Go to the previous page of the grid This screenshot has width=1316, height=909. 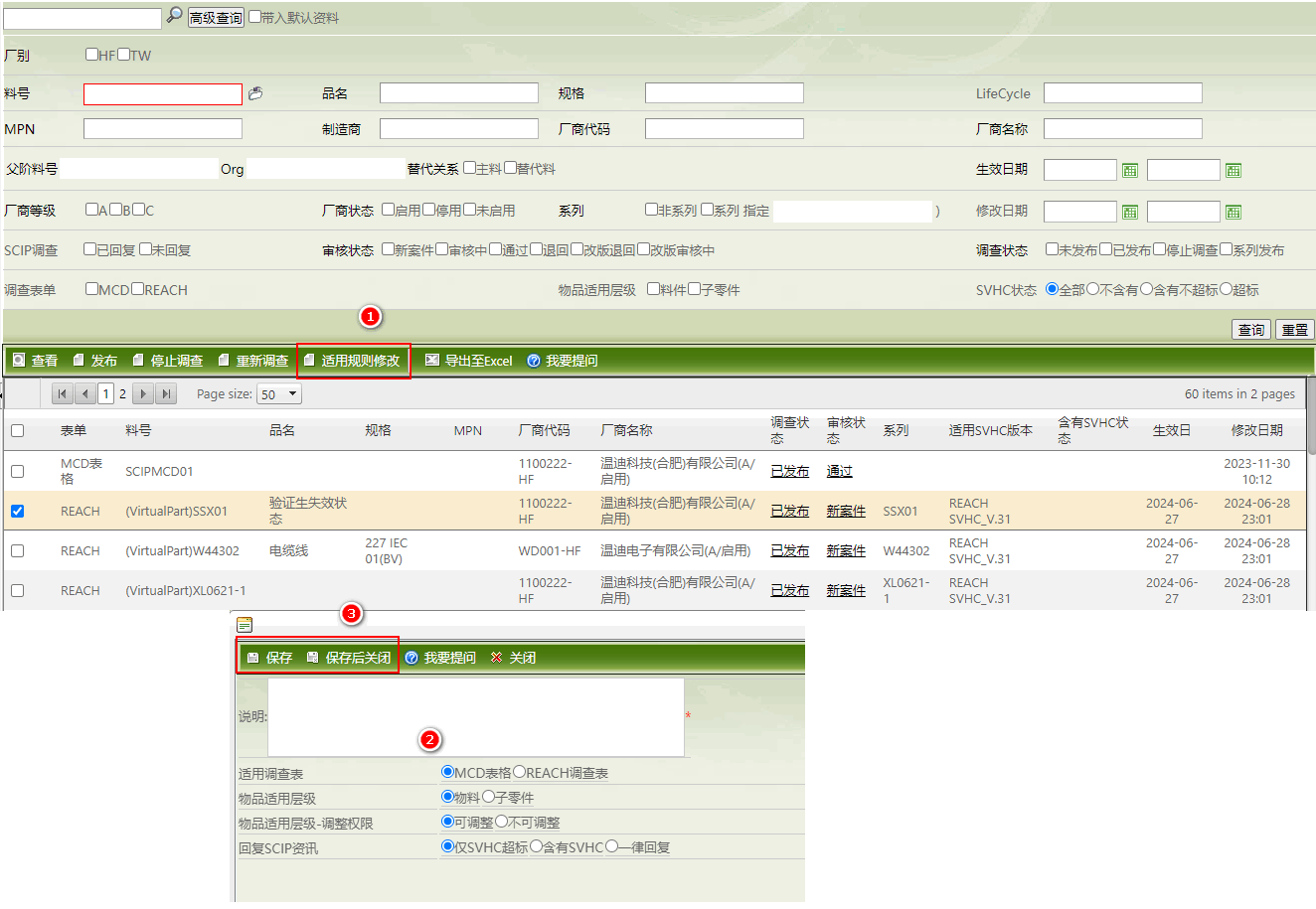84,394
